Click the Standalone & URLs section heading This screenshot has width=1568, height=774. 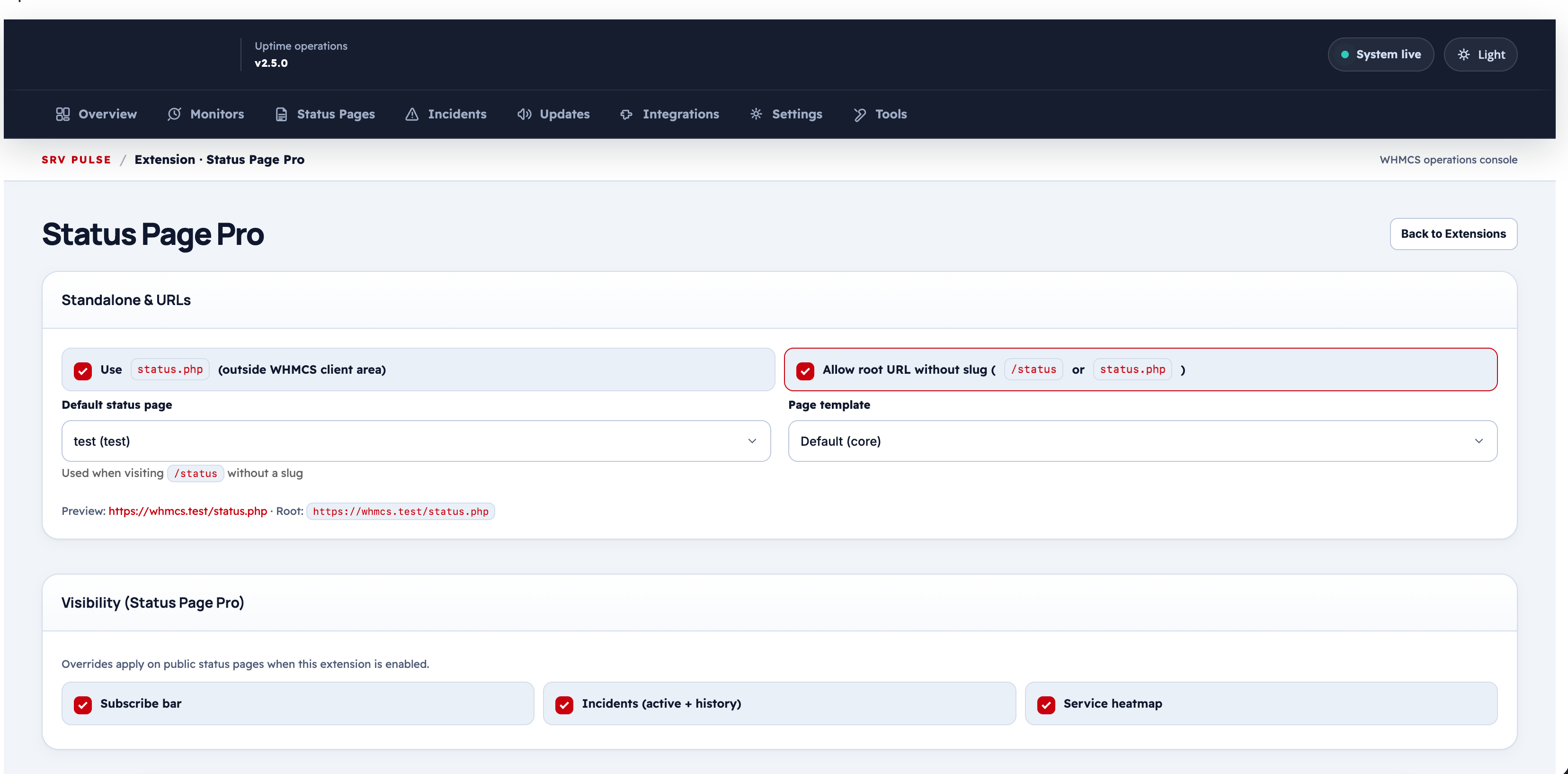(x=126, y=300)
